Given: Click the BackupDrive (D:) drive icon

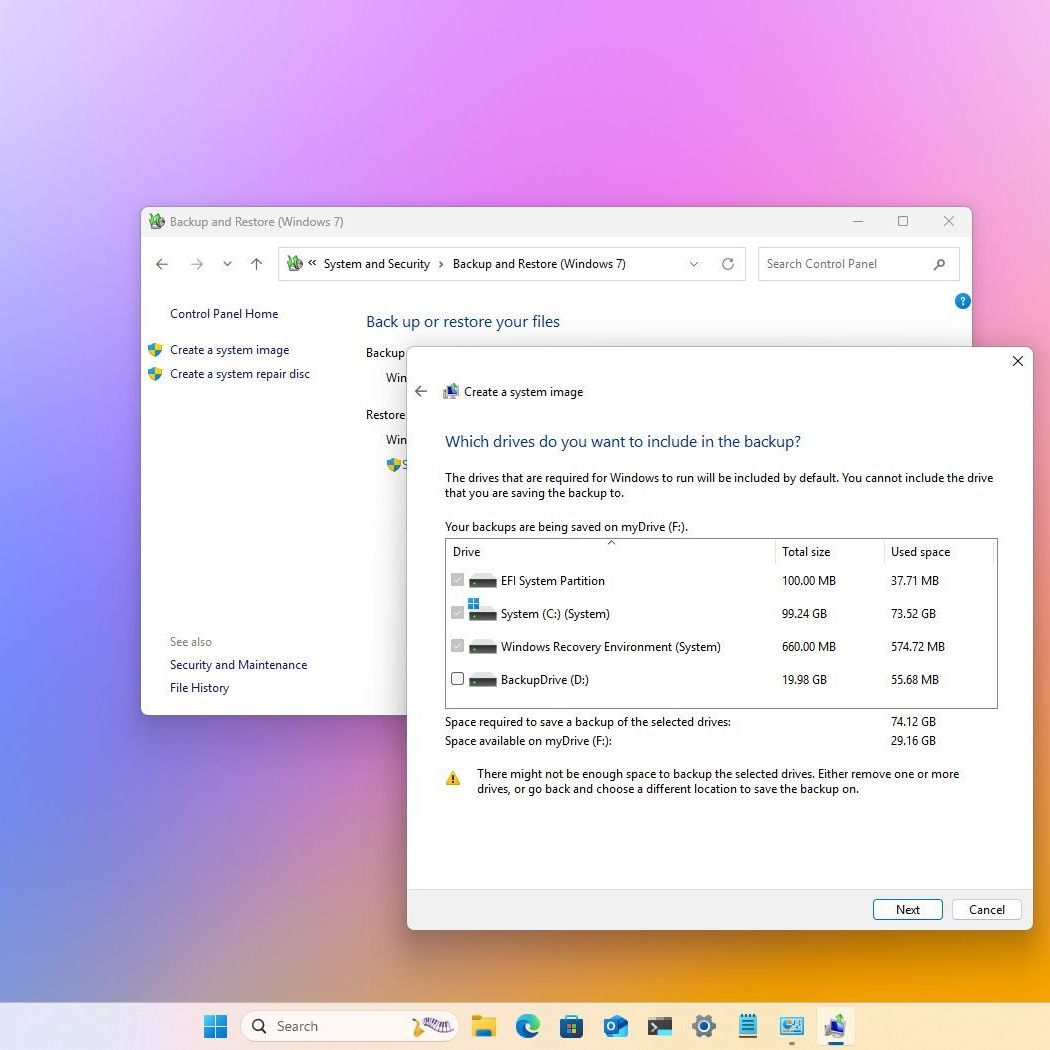Looking at the screenshot, I should (x=482, y=680).
